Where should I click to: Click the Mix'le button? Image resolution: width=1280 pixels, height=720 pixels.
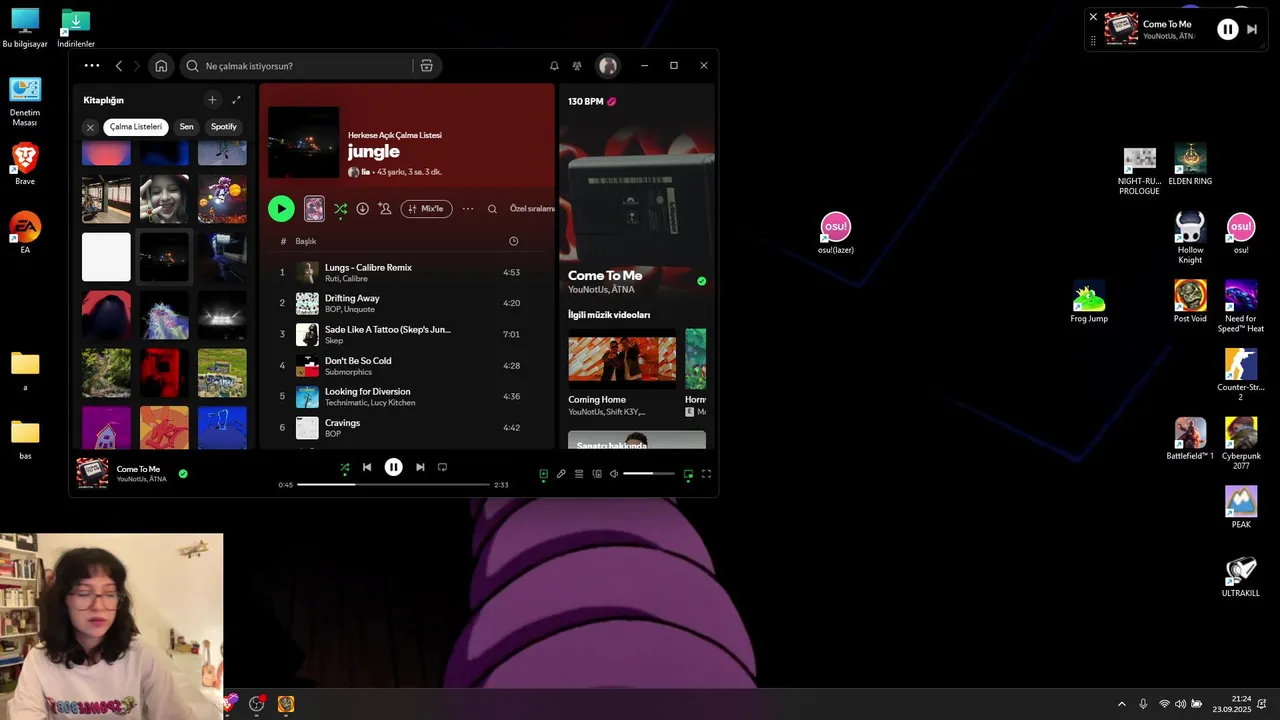click(427, 209)
